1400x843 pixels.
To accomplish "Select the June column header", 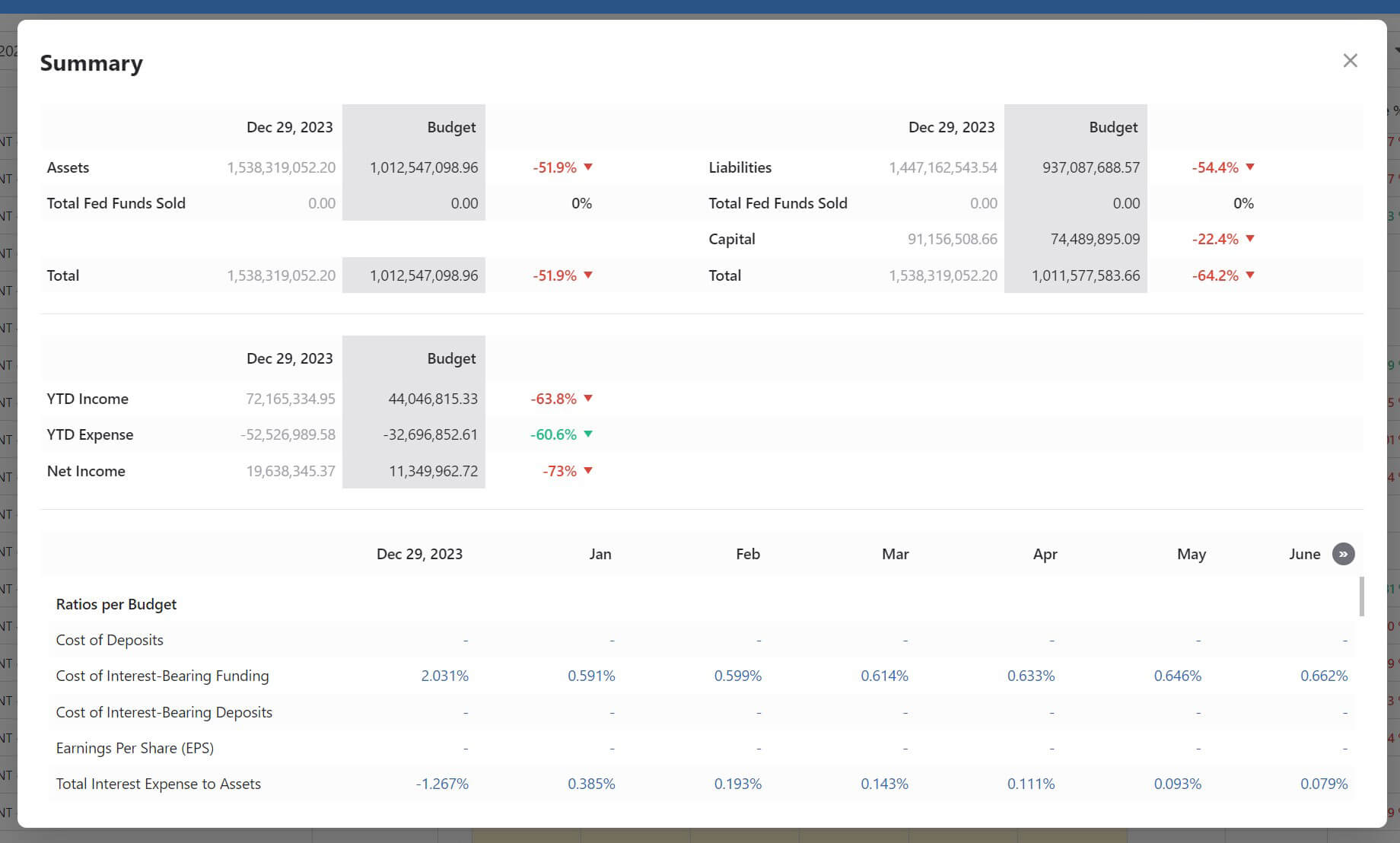I will pos(1304,554).
